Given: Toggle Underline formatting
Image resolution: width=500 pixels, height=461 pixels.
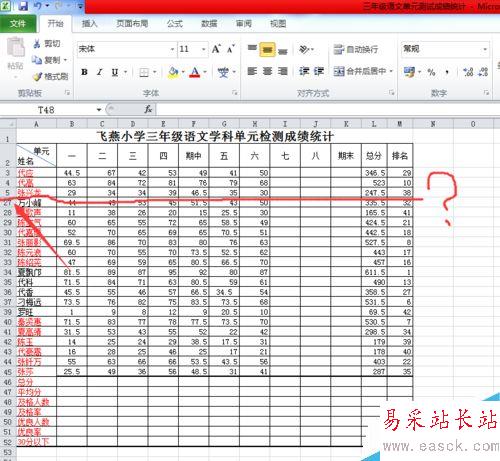Looking at the screenshot, I should point(115,72).
